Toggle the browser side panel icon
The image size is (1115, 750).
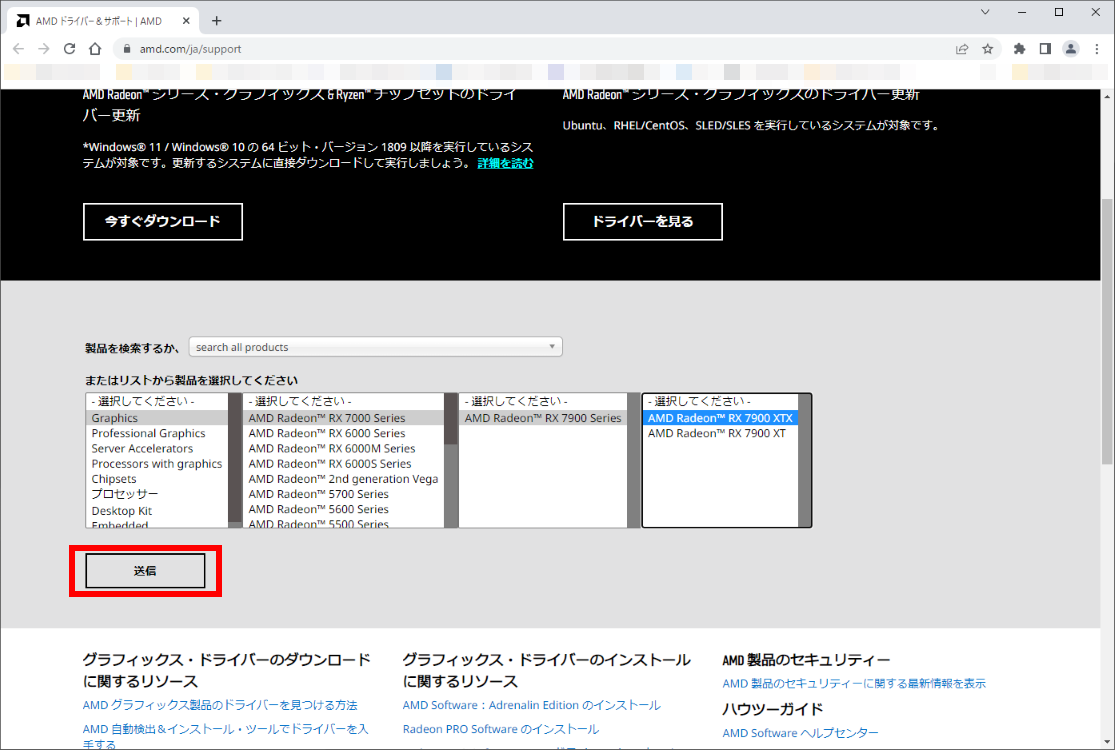[x=1045, y=49]
